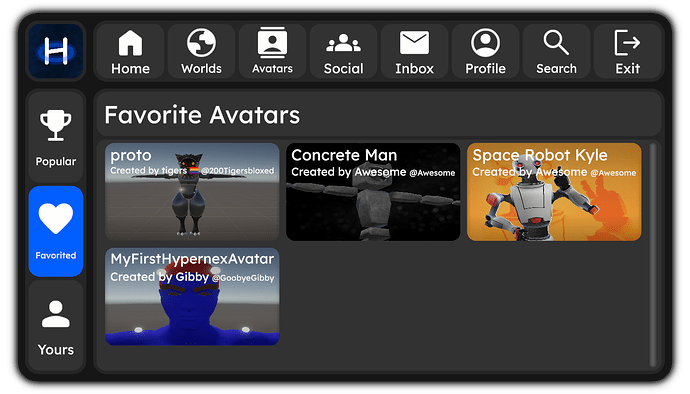690x394 pixels.
Task: Show Yours avatars person icon
Action: click(56, 314)
